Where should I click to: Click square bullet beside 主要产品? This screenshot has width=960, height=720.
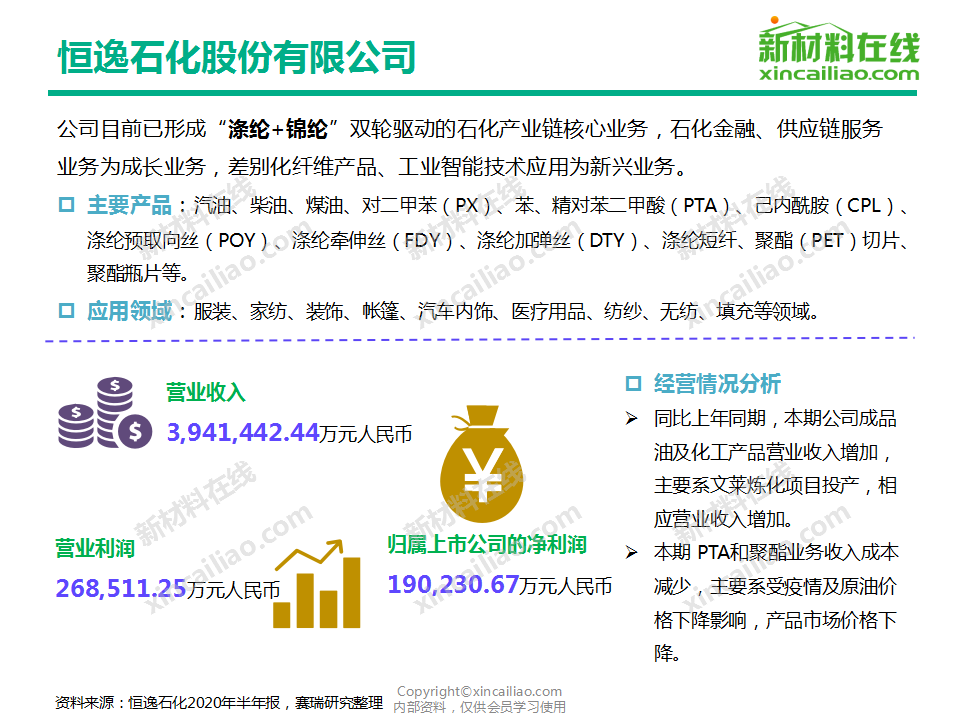point(66,204)
